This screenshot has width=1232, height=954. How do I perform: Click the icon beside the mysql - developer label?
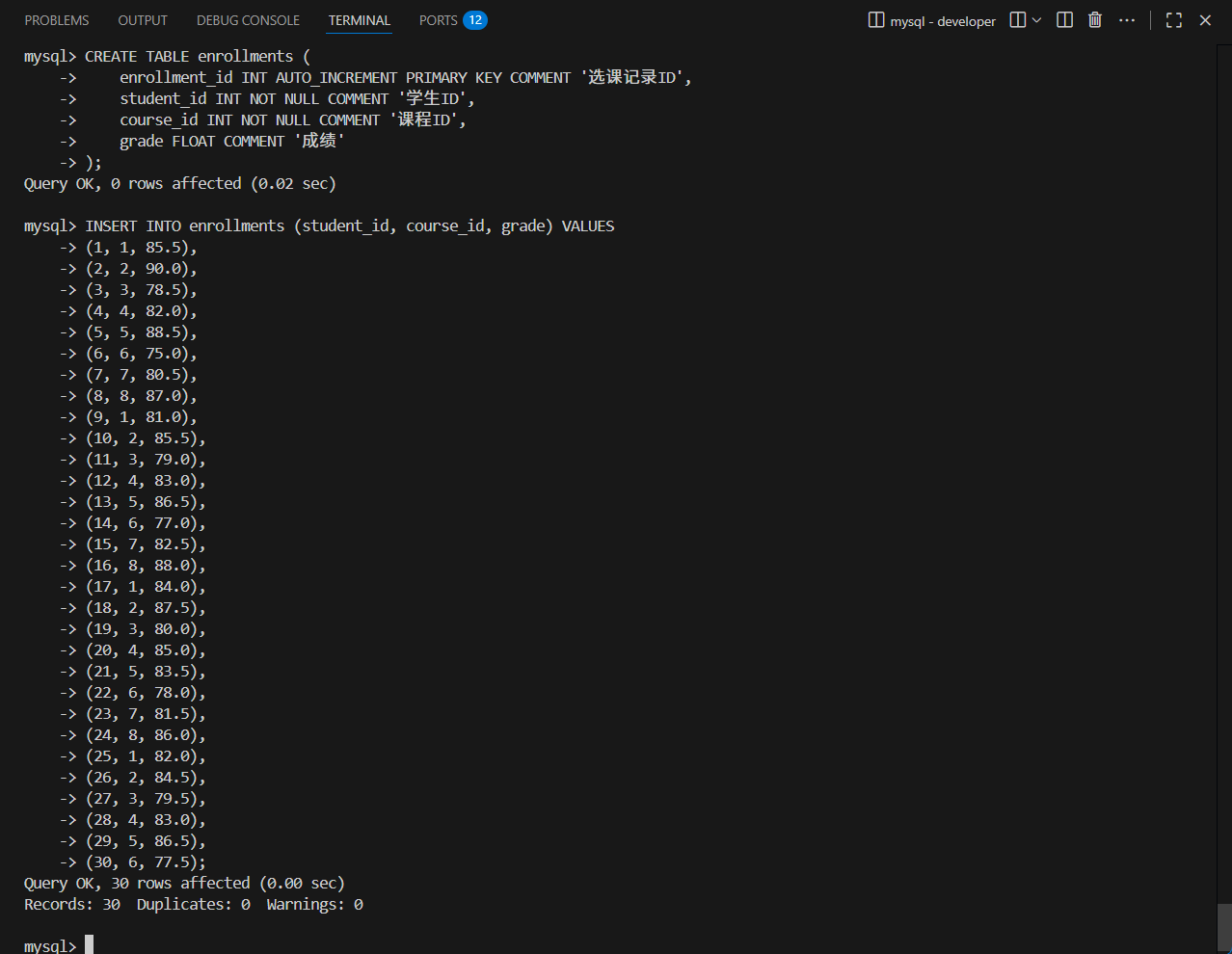pyautogui.click(x=876, y=20)
